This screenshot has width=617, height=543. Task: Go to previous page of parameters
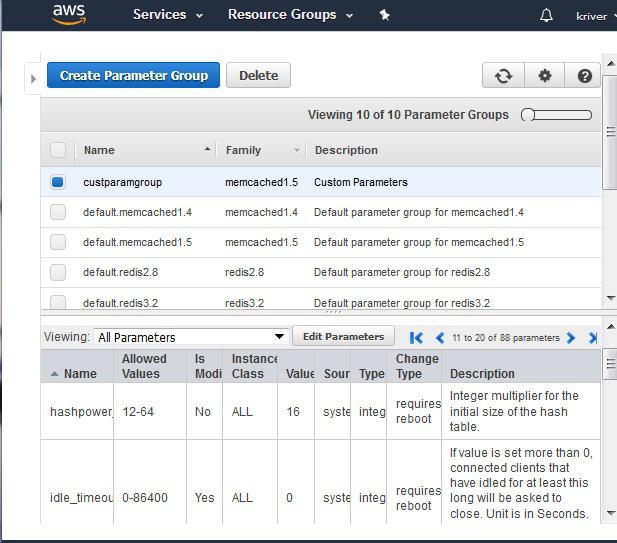click(x=439, y=338)
